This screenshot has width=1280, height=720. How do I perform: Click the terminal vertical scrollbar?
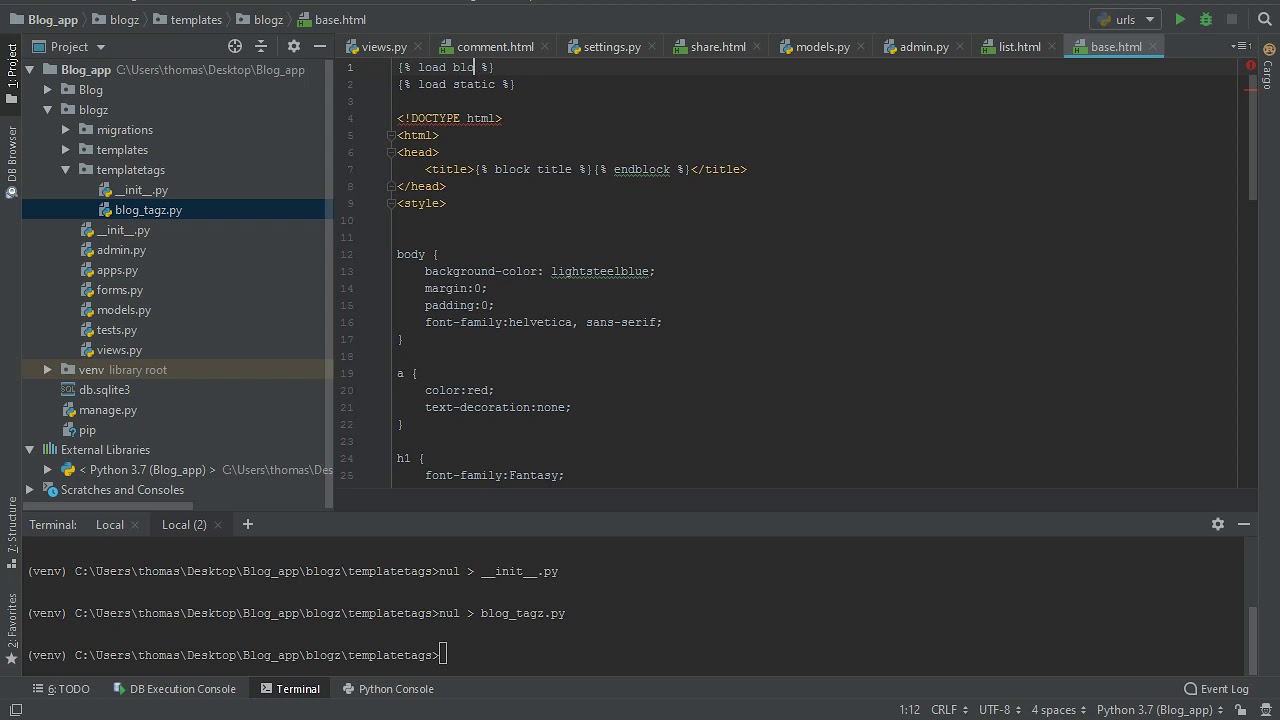pyautogui.click(x=1251, y=640)
